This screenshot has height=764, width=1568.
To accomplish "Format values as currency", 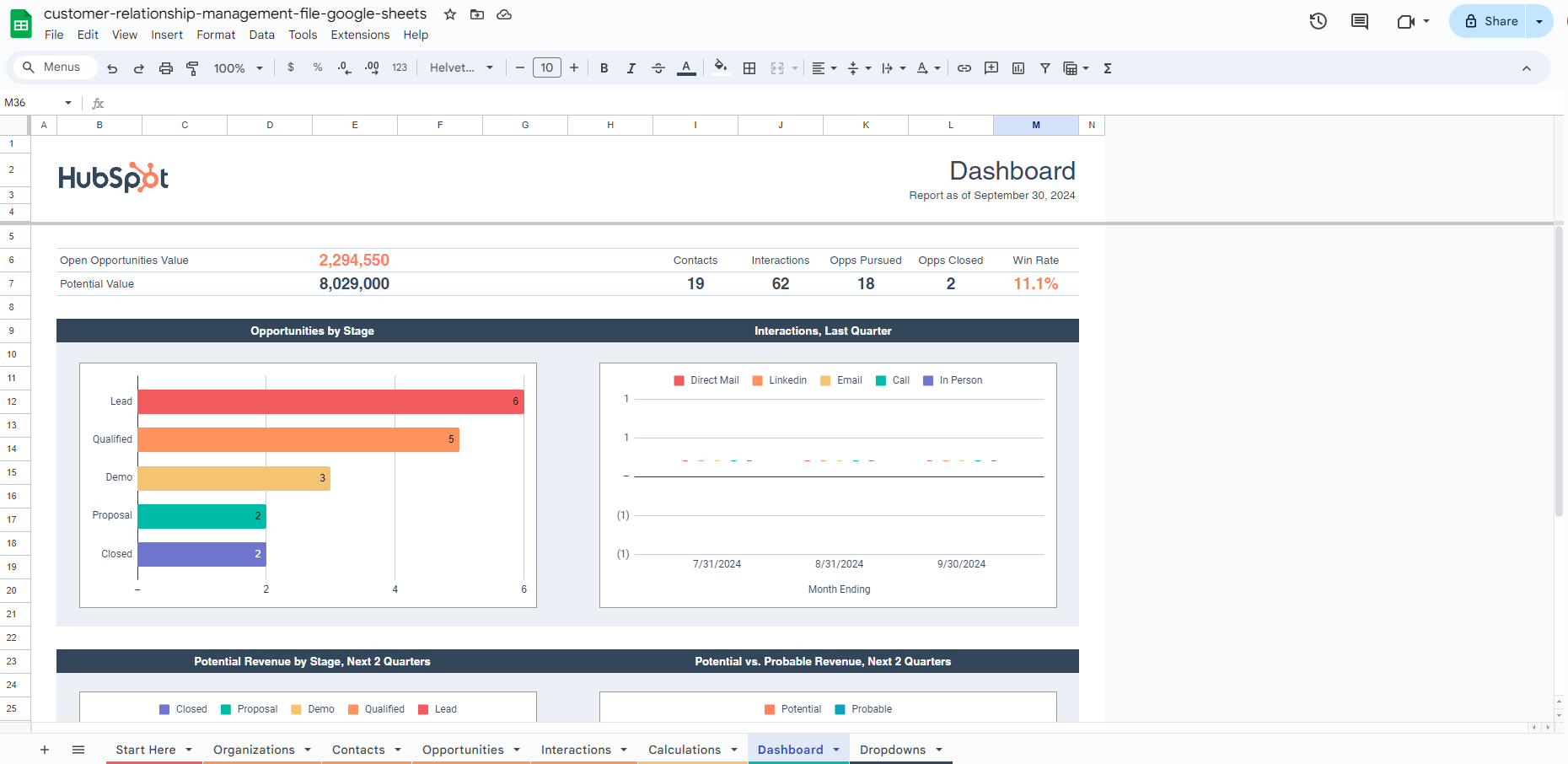I will (291, 67).
